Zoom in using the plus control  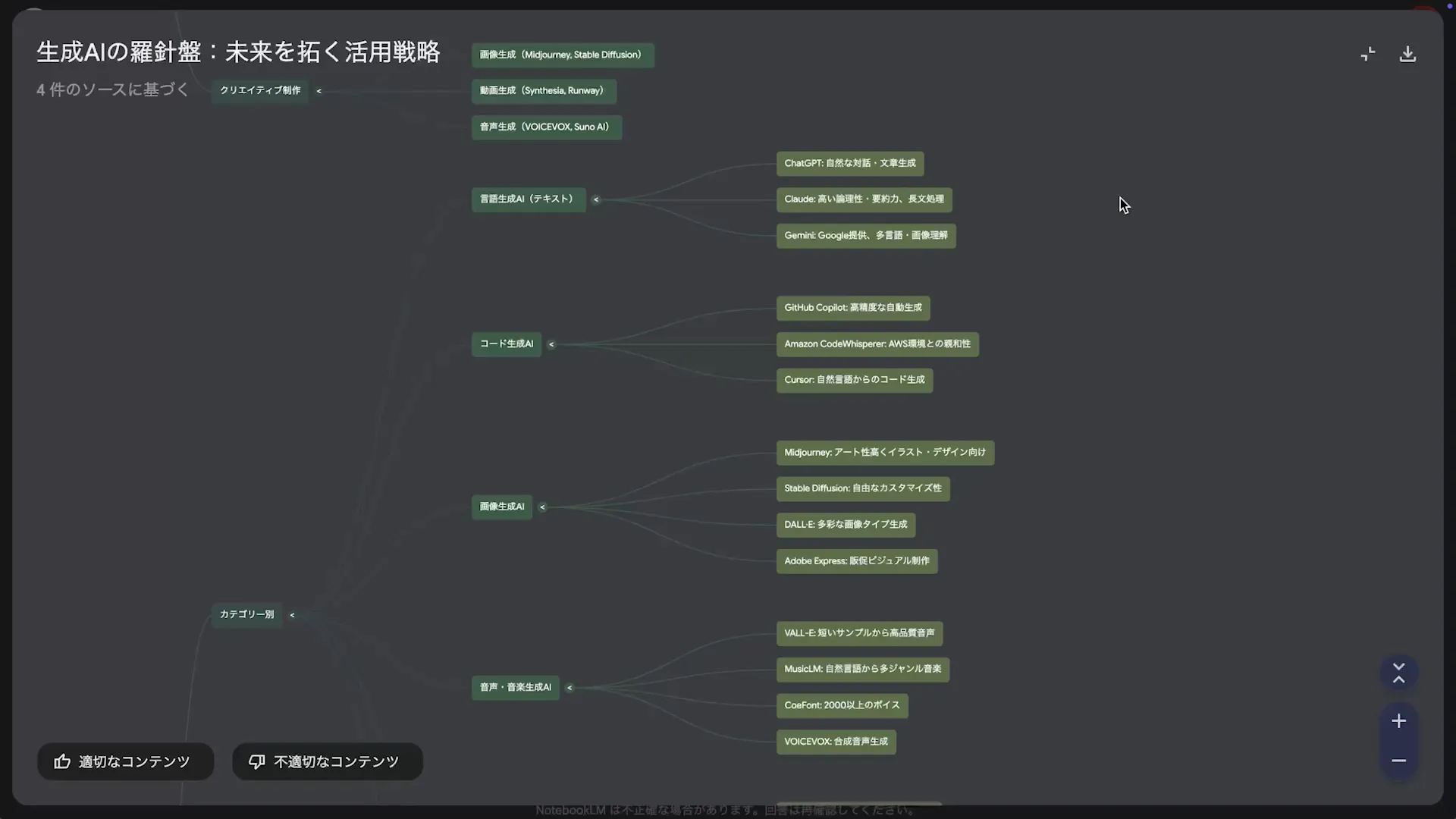pos(1398,720)
